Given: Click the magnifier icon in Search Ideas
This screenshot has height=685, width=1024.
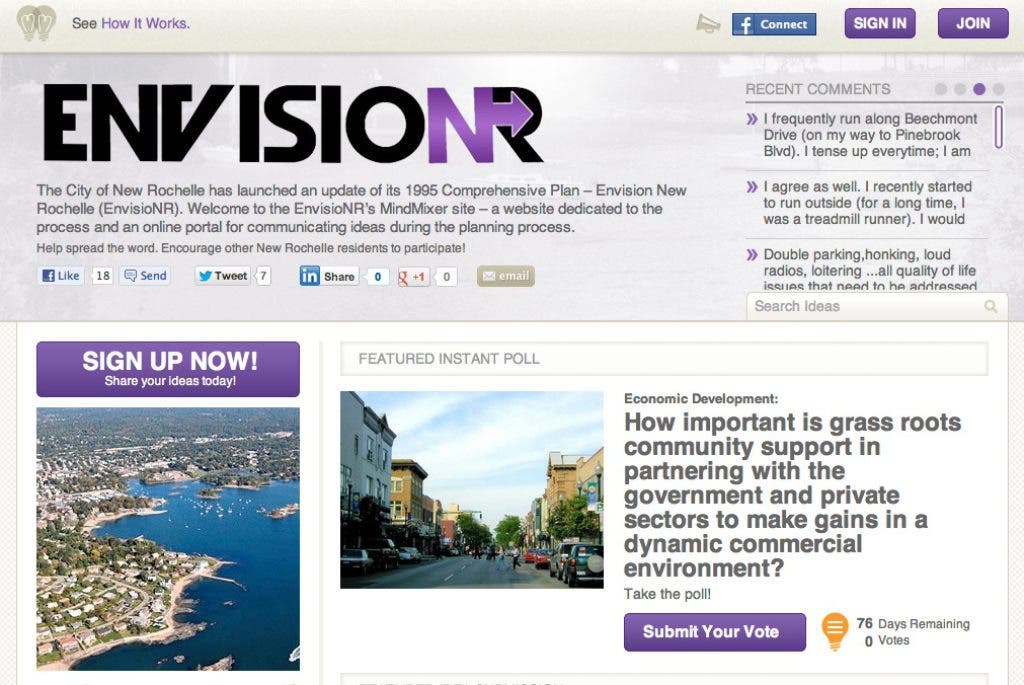Looking at the screenshot, I should tap(991, 307).
